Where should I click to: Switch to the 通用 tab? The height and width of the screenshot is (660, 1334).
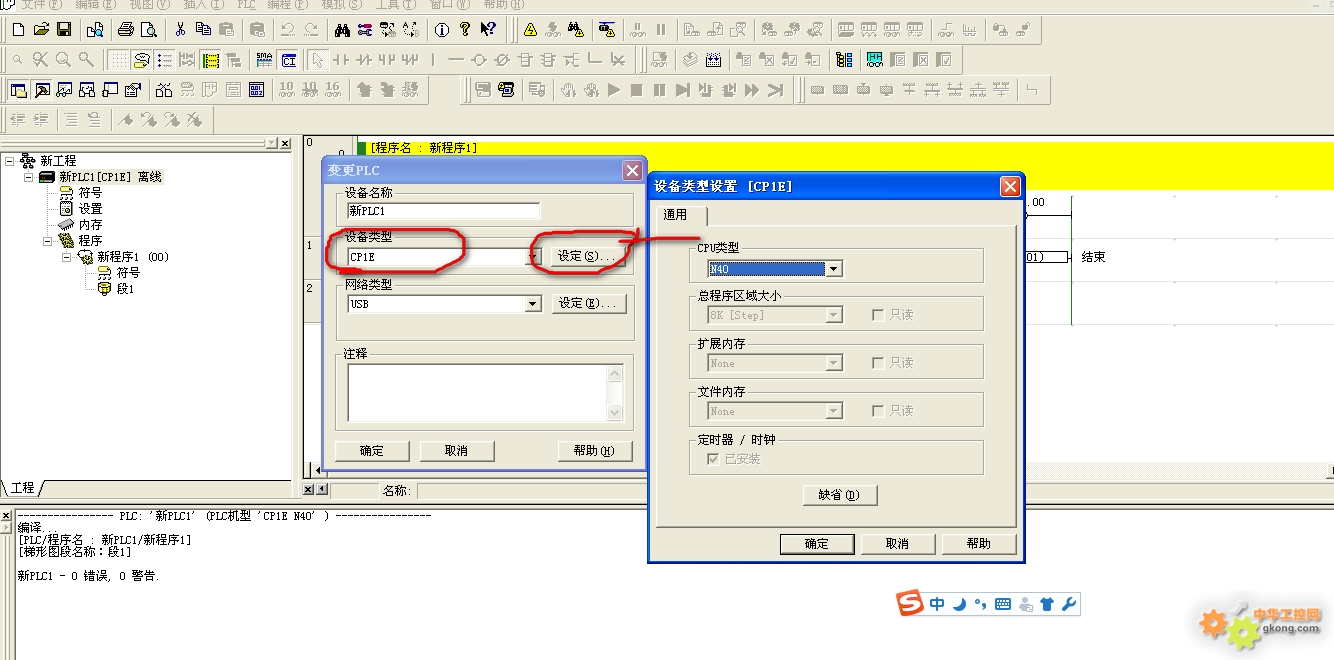[x=676, y=215]
